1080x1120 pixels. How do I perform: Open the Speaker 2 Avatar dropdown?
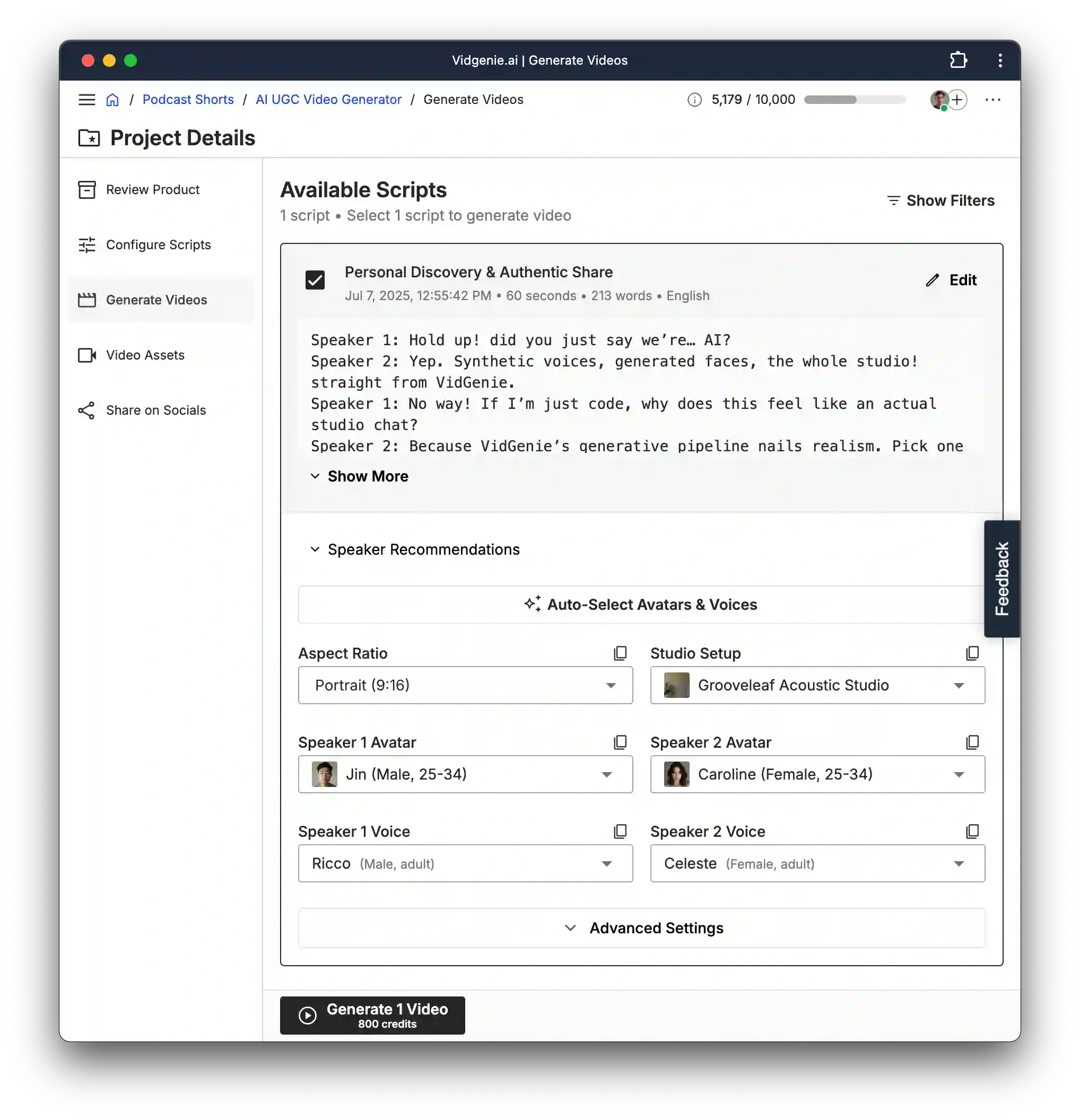coord(817,774)
